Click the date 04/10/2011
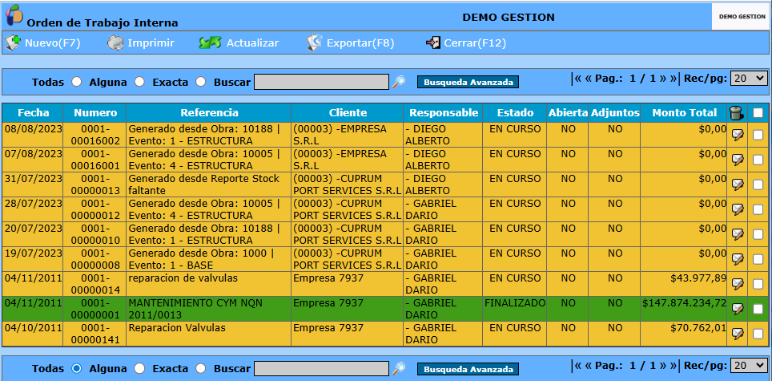 33,327
